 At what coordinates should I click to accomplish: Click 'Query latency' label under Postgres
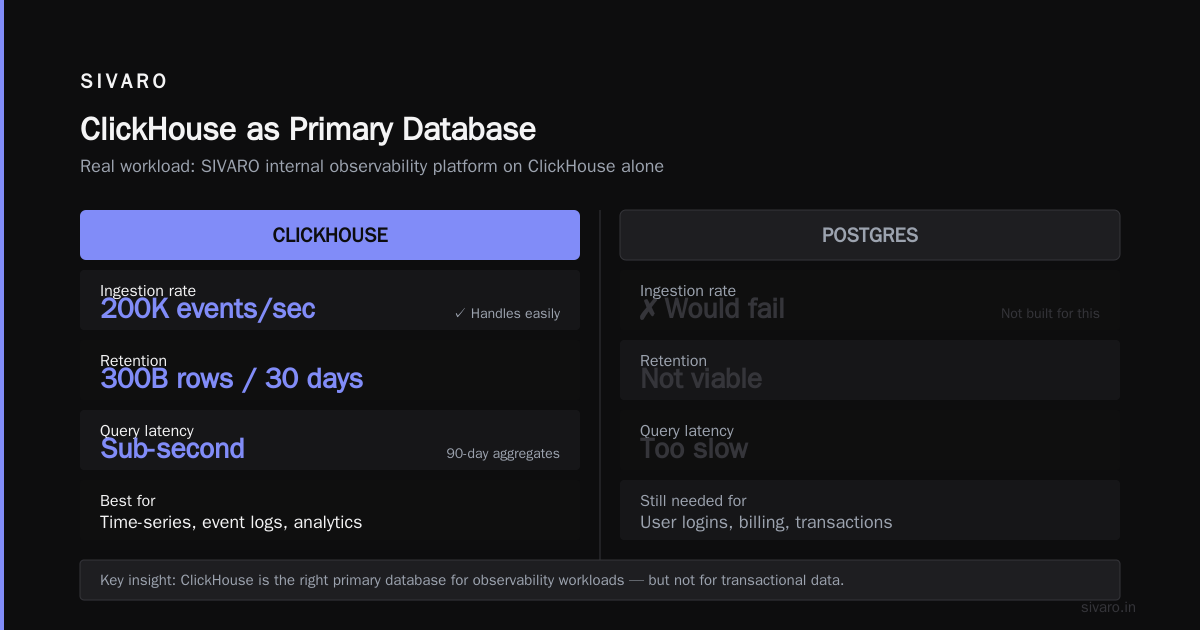687,430
